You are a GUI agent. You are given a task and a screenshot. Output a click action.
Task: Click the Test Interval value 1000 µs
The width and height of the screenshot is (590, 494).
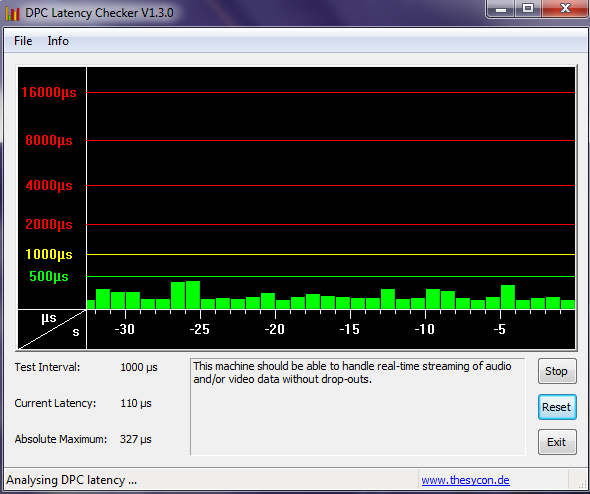pos(139,367)
